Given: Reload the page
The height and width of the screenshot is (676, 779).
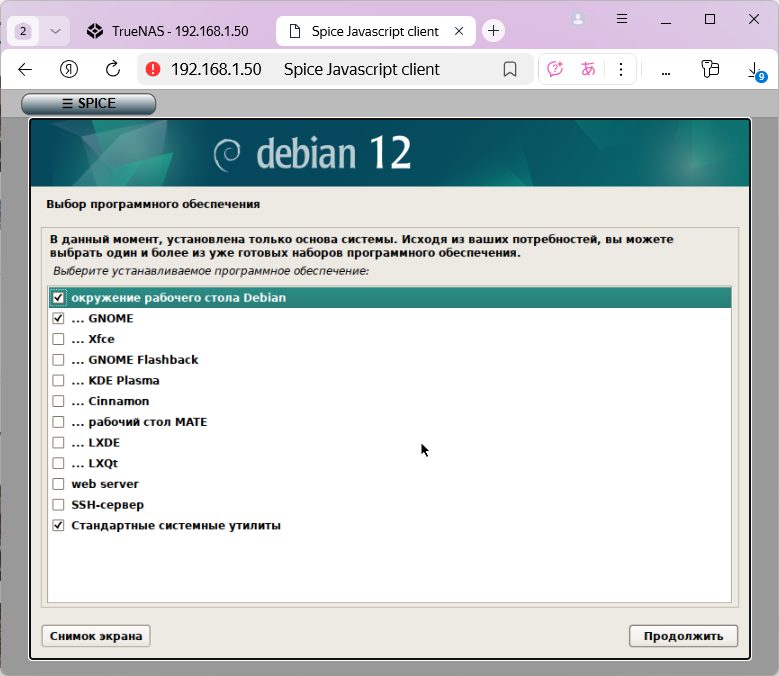Looking at the screenshot, I should (113, 69).
